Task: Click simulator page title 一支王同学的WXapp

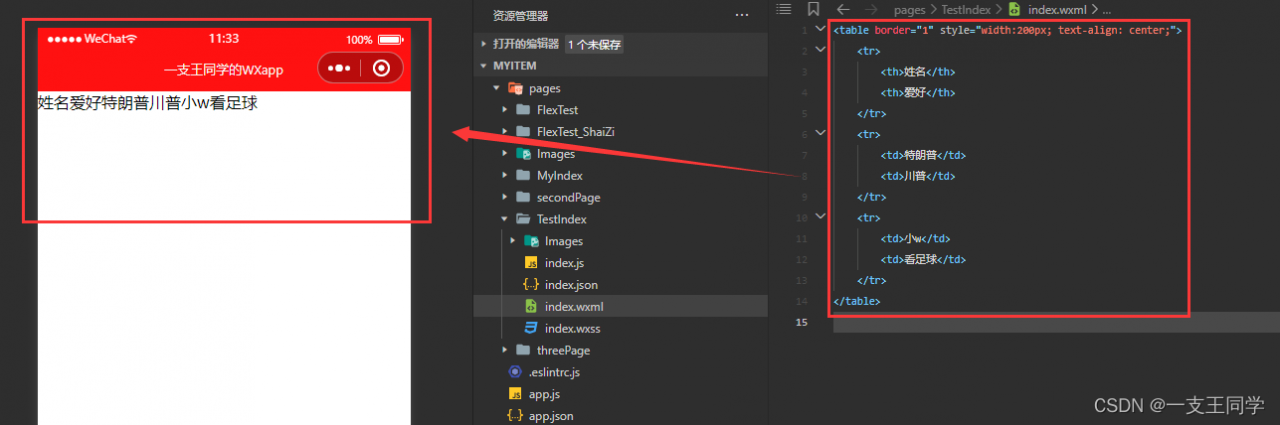Action: point(224,69)
